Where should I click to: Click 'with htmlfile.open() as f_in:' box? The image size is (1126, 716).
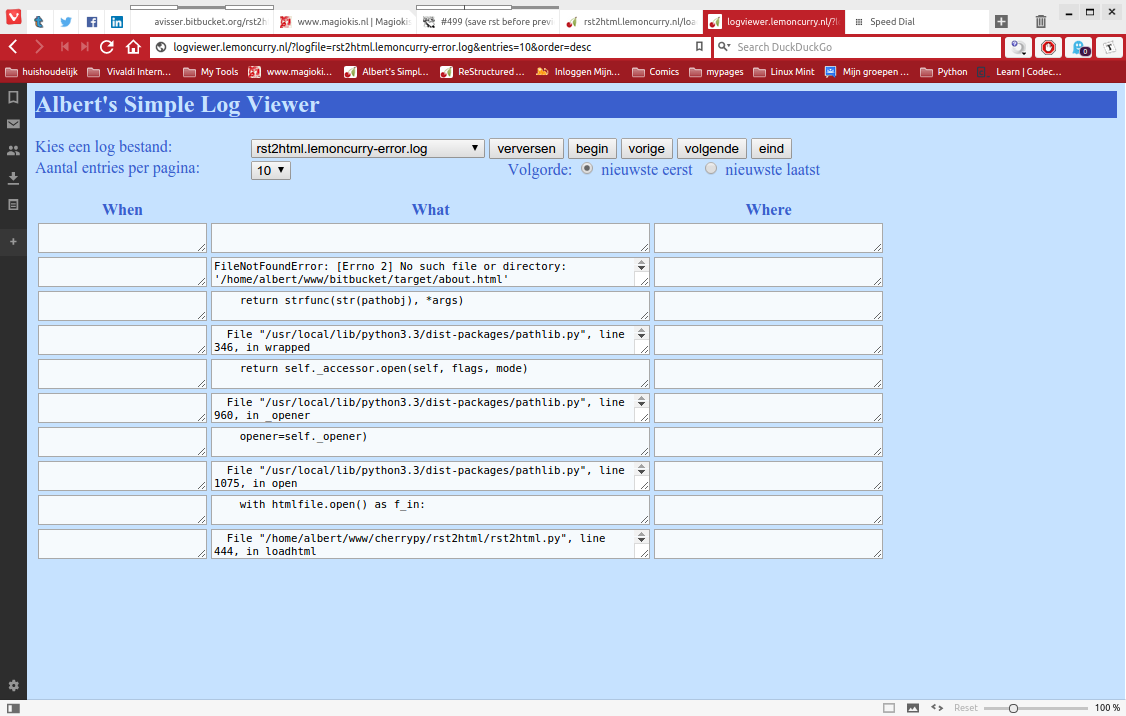[430, 510]
